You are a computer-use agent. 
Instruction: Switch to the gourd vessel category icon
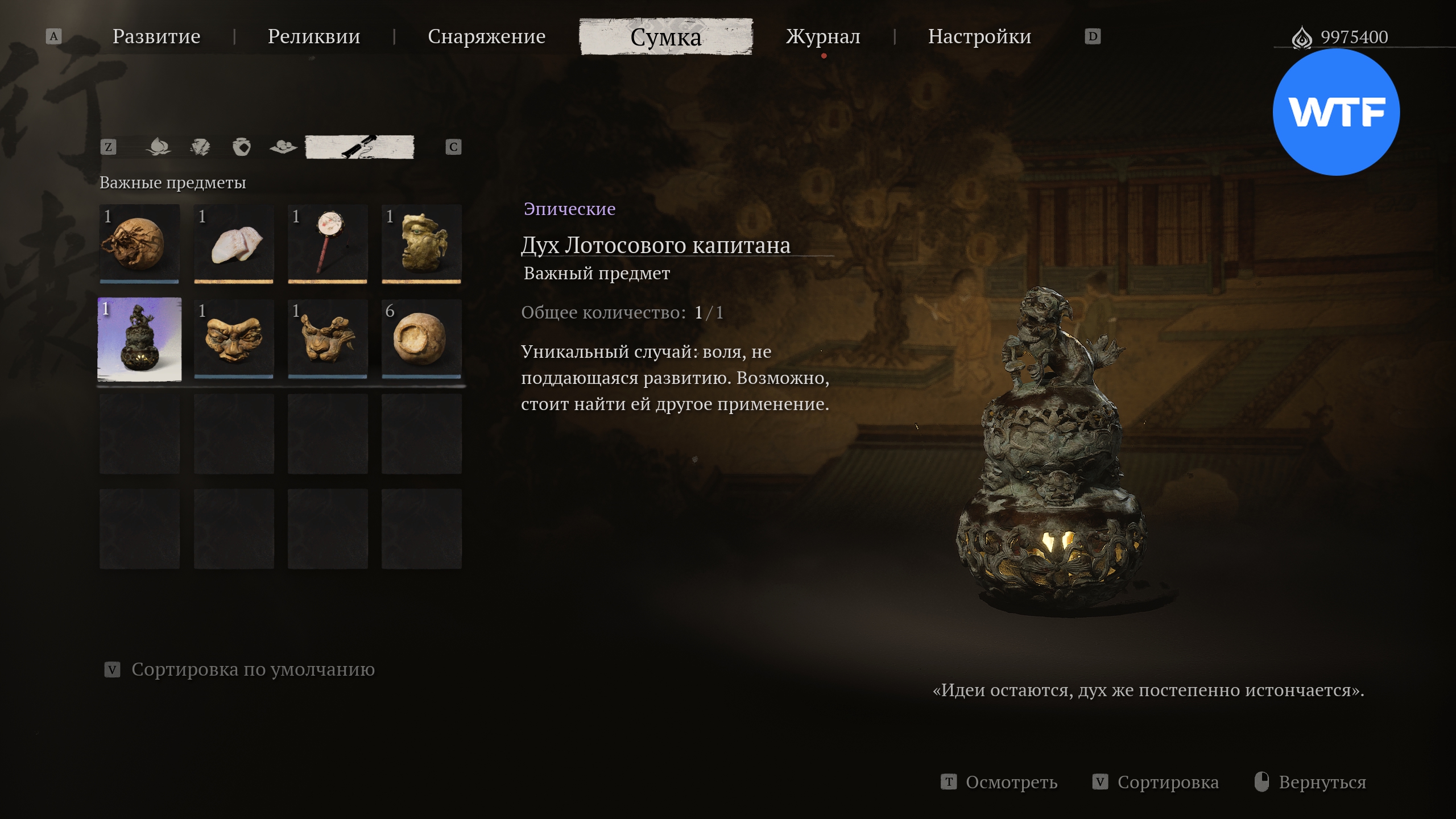242,147
